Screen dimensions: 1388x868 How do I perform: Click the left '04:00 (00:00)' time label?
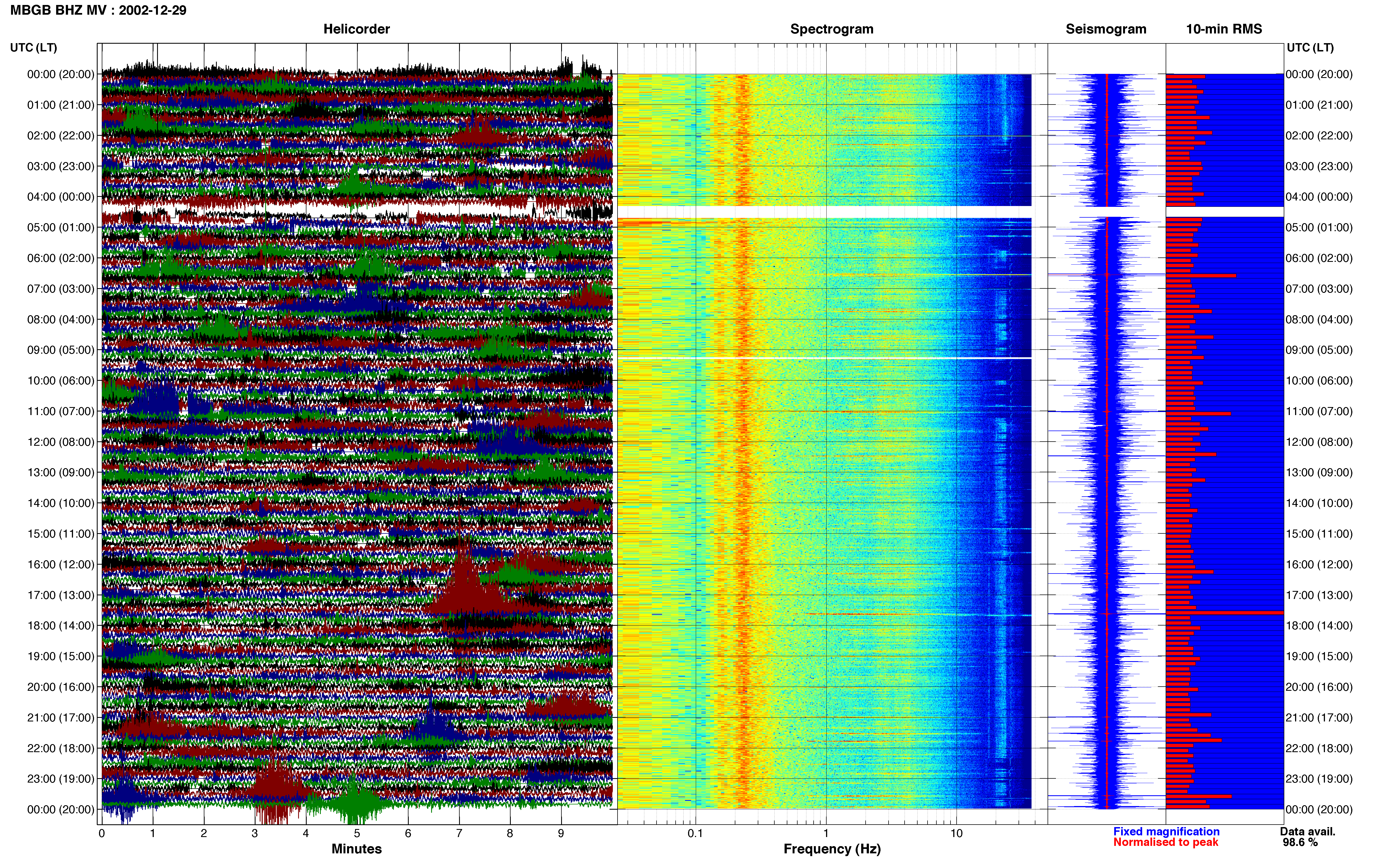coord(61,197)
